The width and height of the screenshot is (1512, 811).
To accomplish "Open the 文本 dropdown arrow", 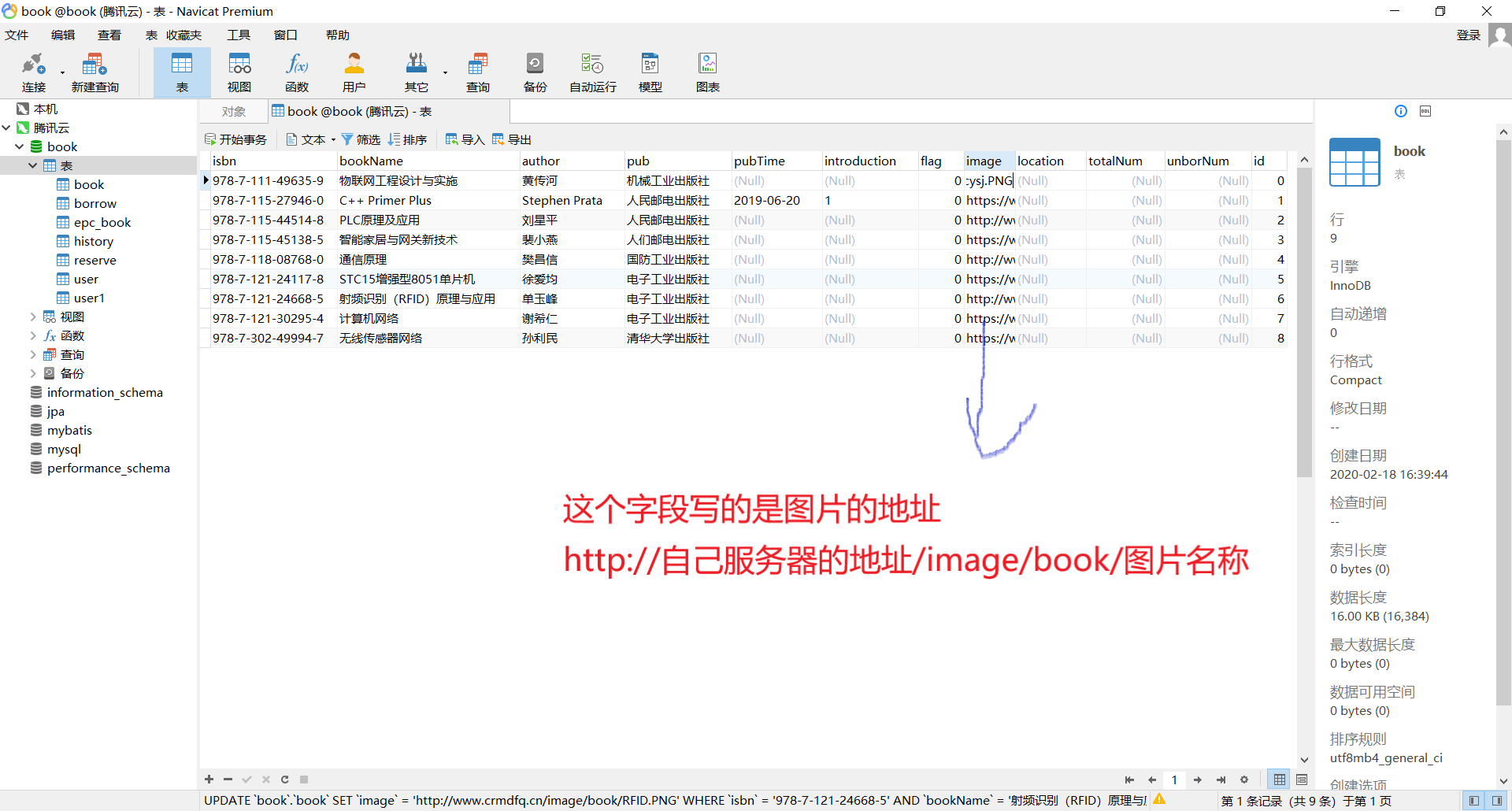I will click(334, 139).
